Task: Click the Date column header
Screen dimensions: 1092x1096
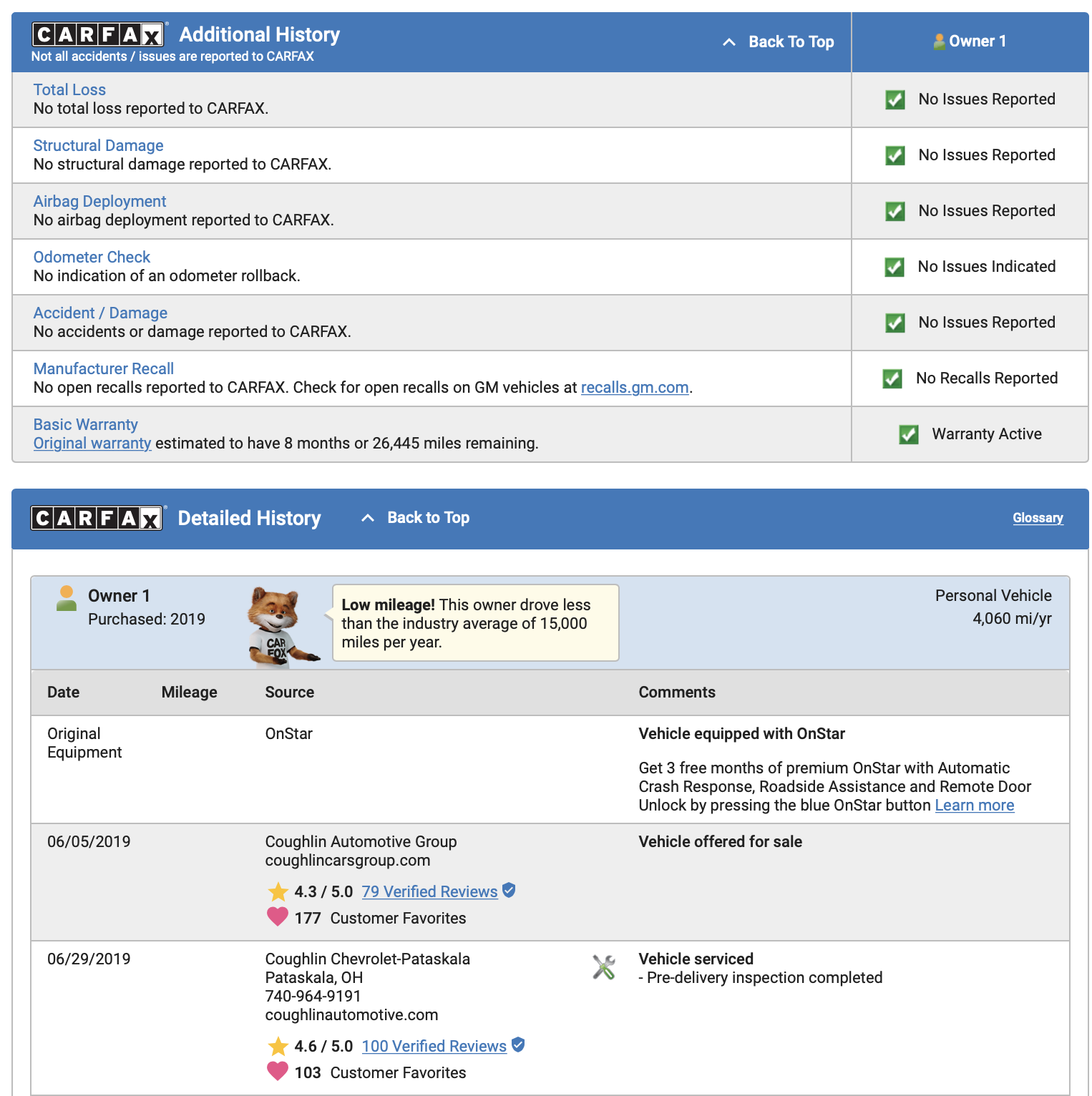Action: coord(63,693)
